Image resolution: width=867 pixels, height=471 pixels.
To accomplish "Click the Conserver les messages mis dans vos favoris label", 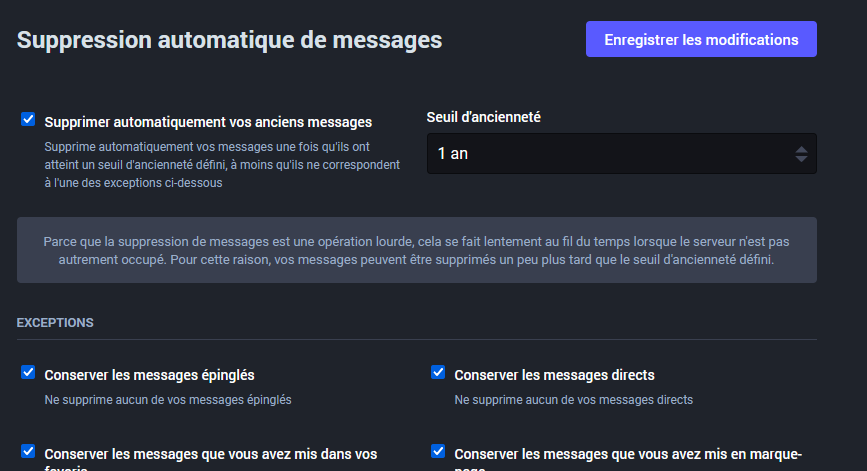I will click(x=211, y=454).
